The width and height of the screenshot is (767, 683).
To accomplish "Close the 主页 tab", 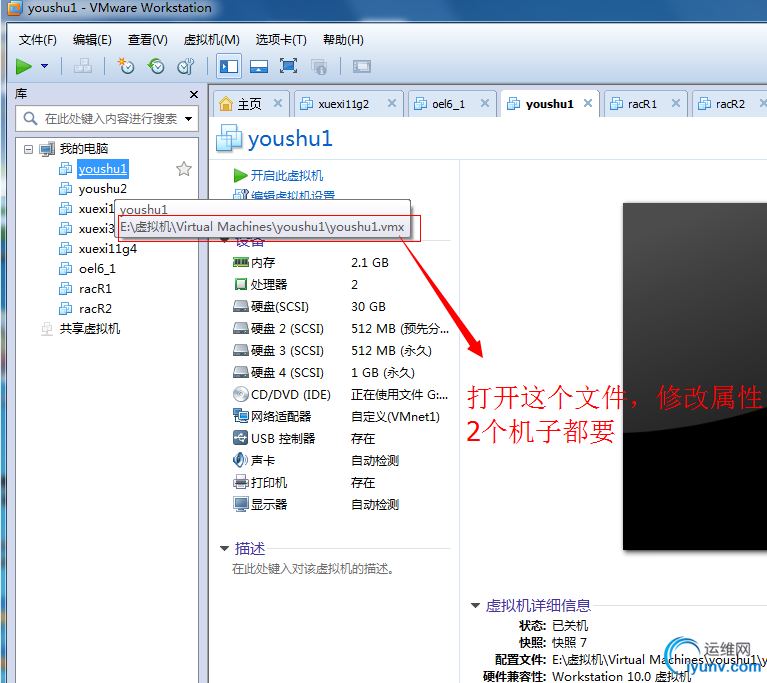I will coord(278,103).
